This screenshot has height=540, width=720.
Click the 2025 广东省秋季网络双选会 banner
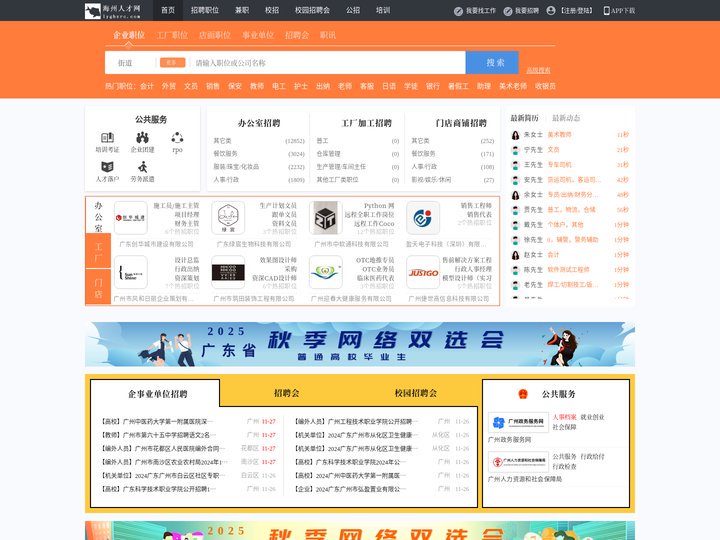(x=360, y=344)
